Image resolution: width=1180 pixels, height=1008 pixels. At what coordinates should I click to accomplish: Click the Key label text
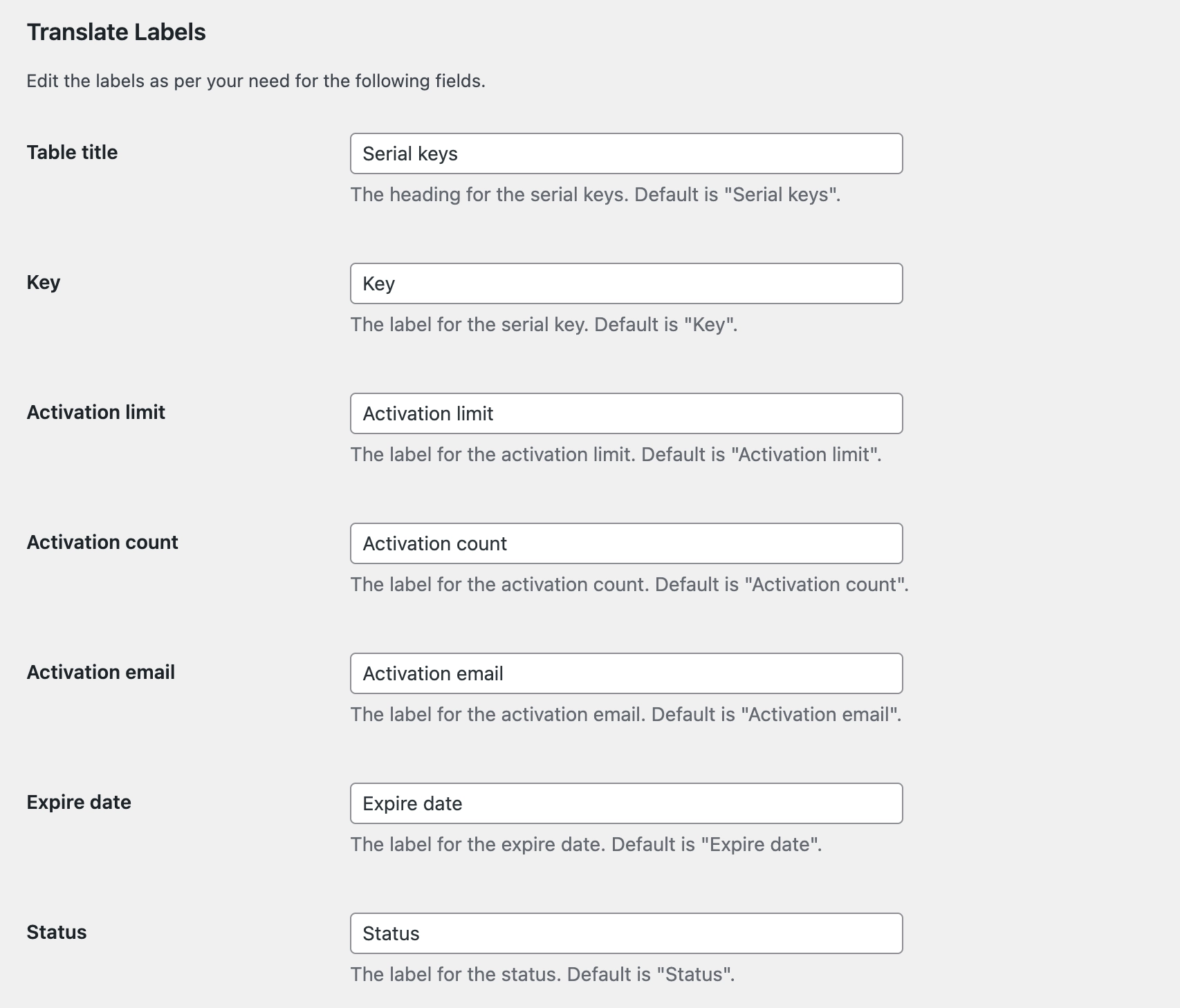point(43,281)
